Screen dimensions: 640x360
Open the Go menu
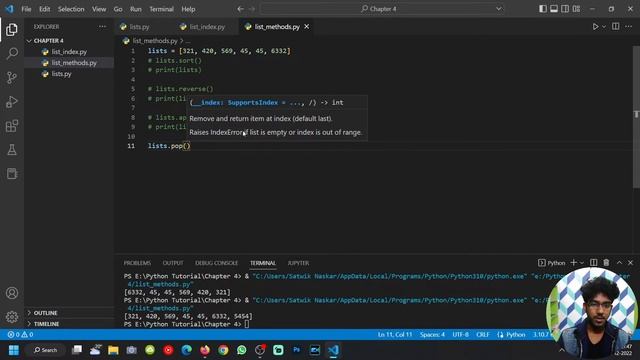point(118,9)
